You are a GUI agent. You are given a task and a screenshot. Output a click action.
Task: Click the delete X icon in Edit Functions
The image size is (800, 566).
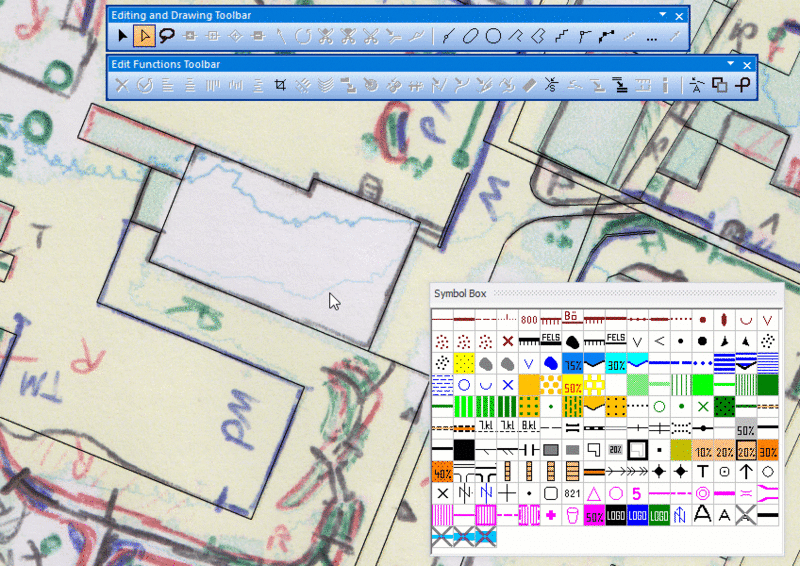[122, 85]
